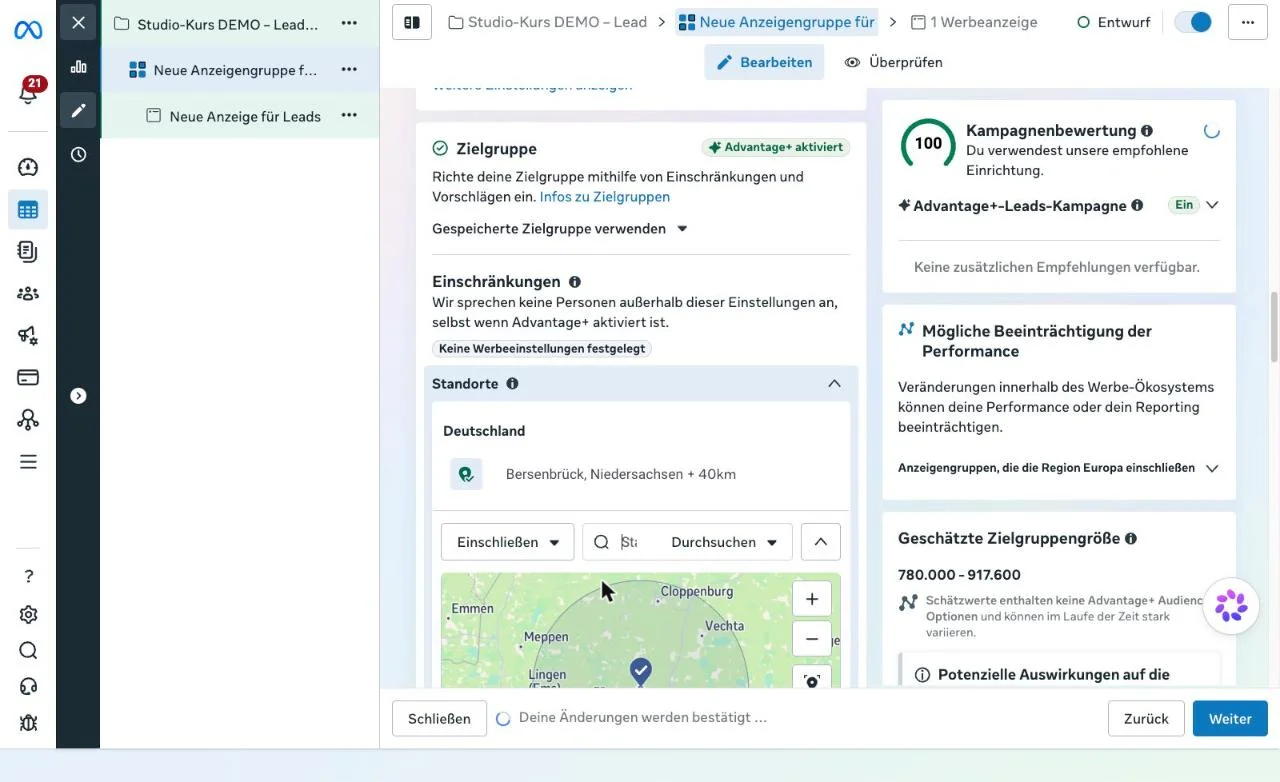1280x782 pixels.
Task: Expand Advantage+-Leads-Kampagne details chevron
Action: tap(1212, 205)
